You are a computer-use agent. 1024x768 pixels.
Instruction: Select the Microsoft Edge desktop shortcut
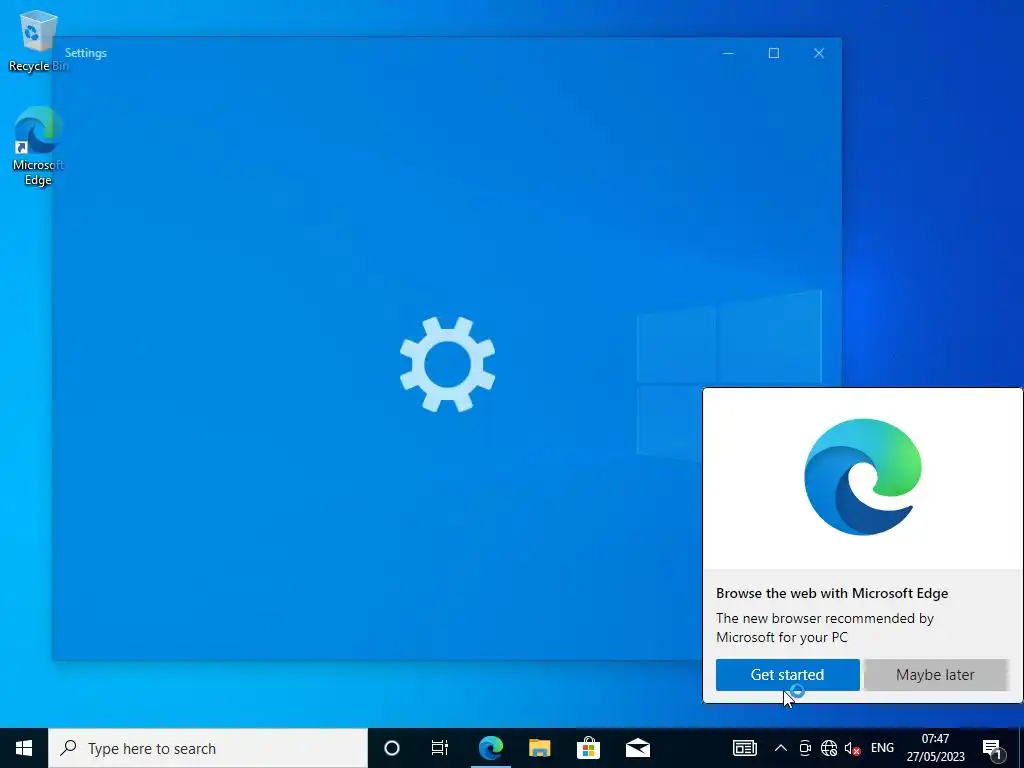pos(38,146)
